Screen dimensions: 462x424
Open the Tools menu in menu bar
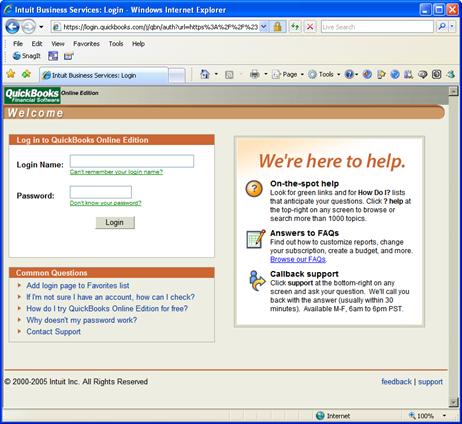[x=116, y=44]
